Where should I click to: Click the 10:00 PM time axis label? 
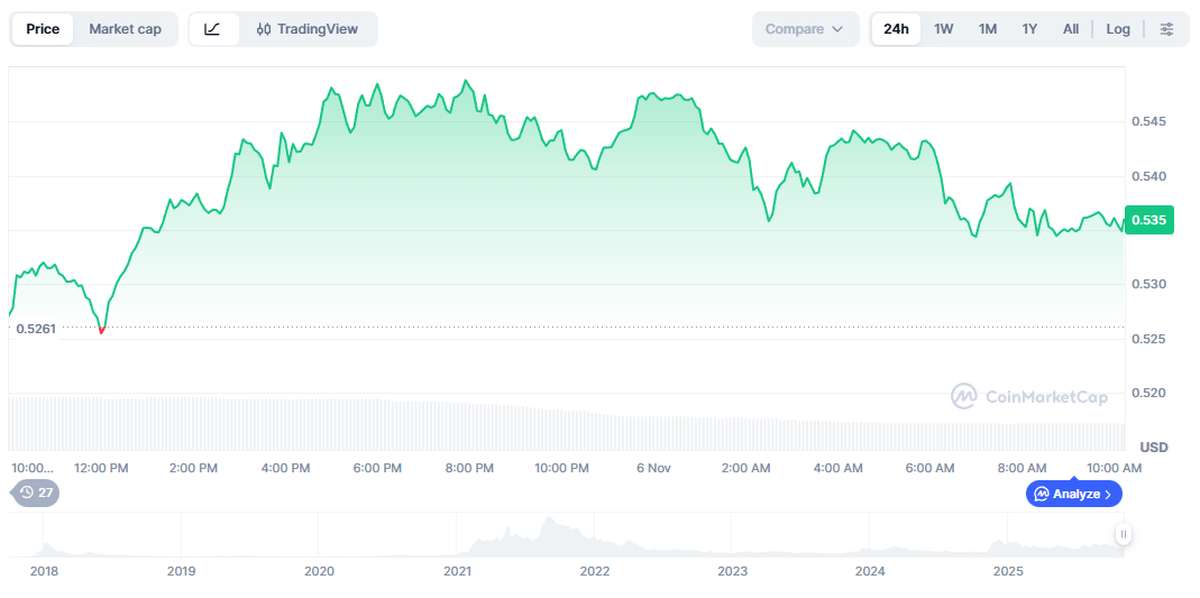(562, 468)
